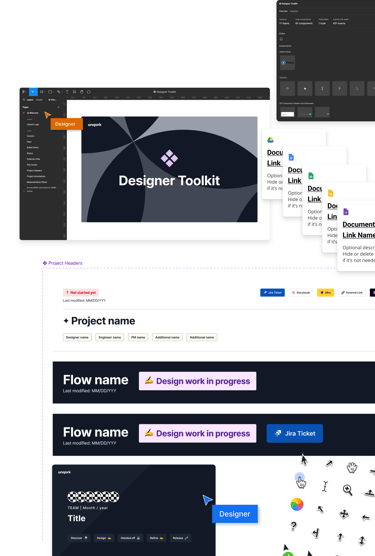The height and width of the screenshot is (556, 375).
Task: Switch to the Layers tab
Action: [x=30, y=100]
